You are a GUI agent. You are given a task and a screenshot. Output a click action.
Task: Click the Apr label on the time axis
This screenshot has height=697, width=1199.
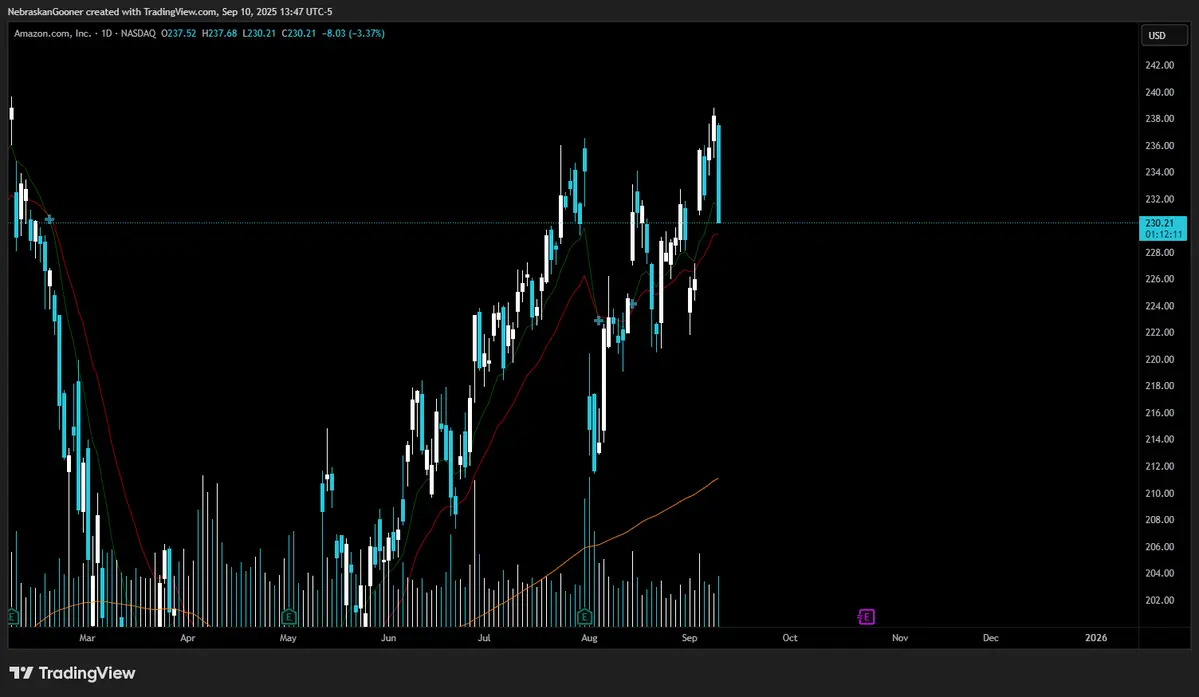click(187, 637)
